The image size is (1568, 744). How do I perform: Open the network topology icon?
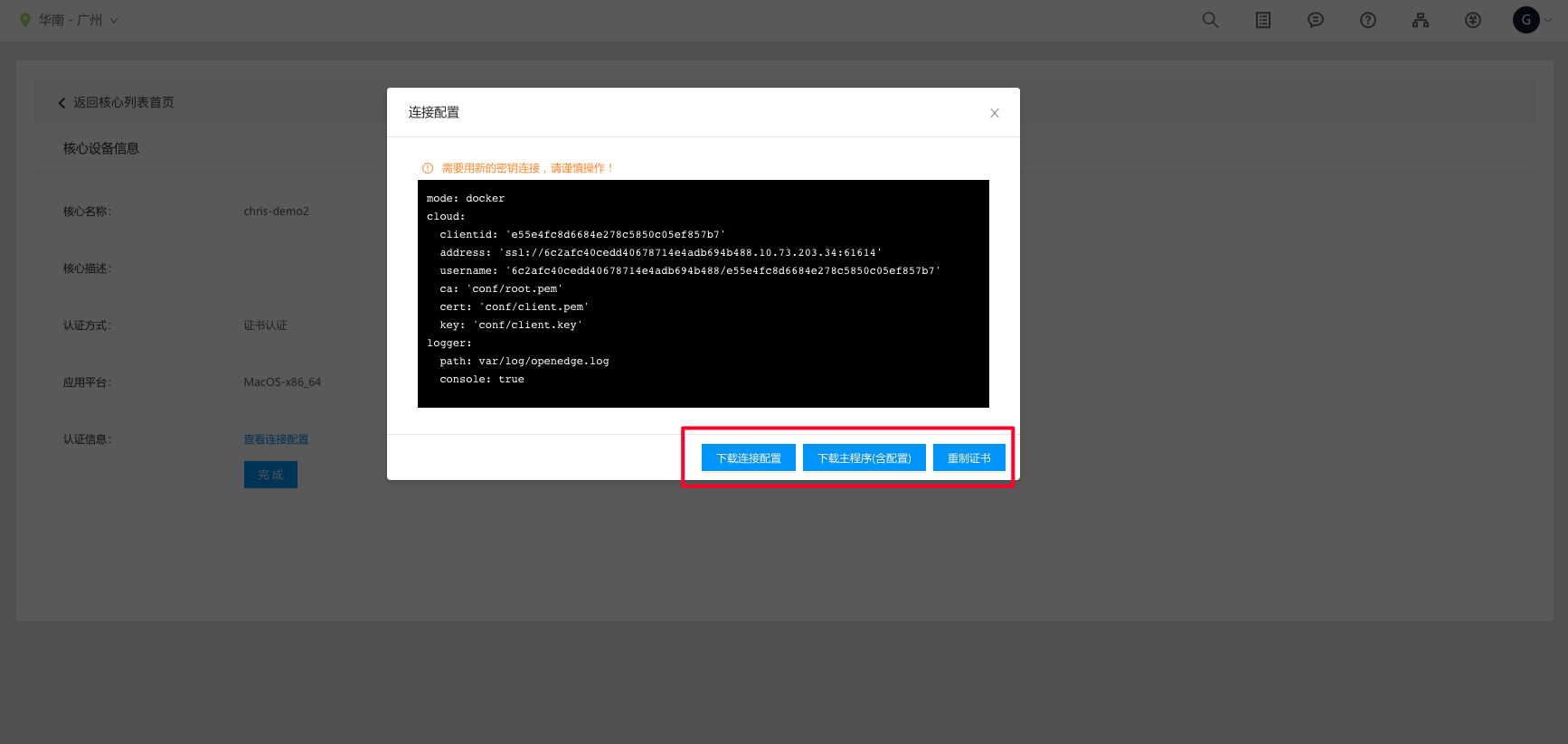(x=1421, y=20)
